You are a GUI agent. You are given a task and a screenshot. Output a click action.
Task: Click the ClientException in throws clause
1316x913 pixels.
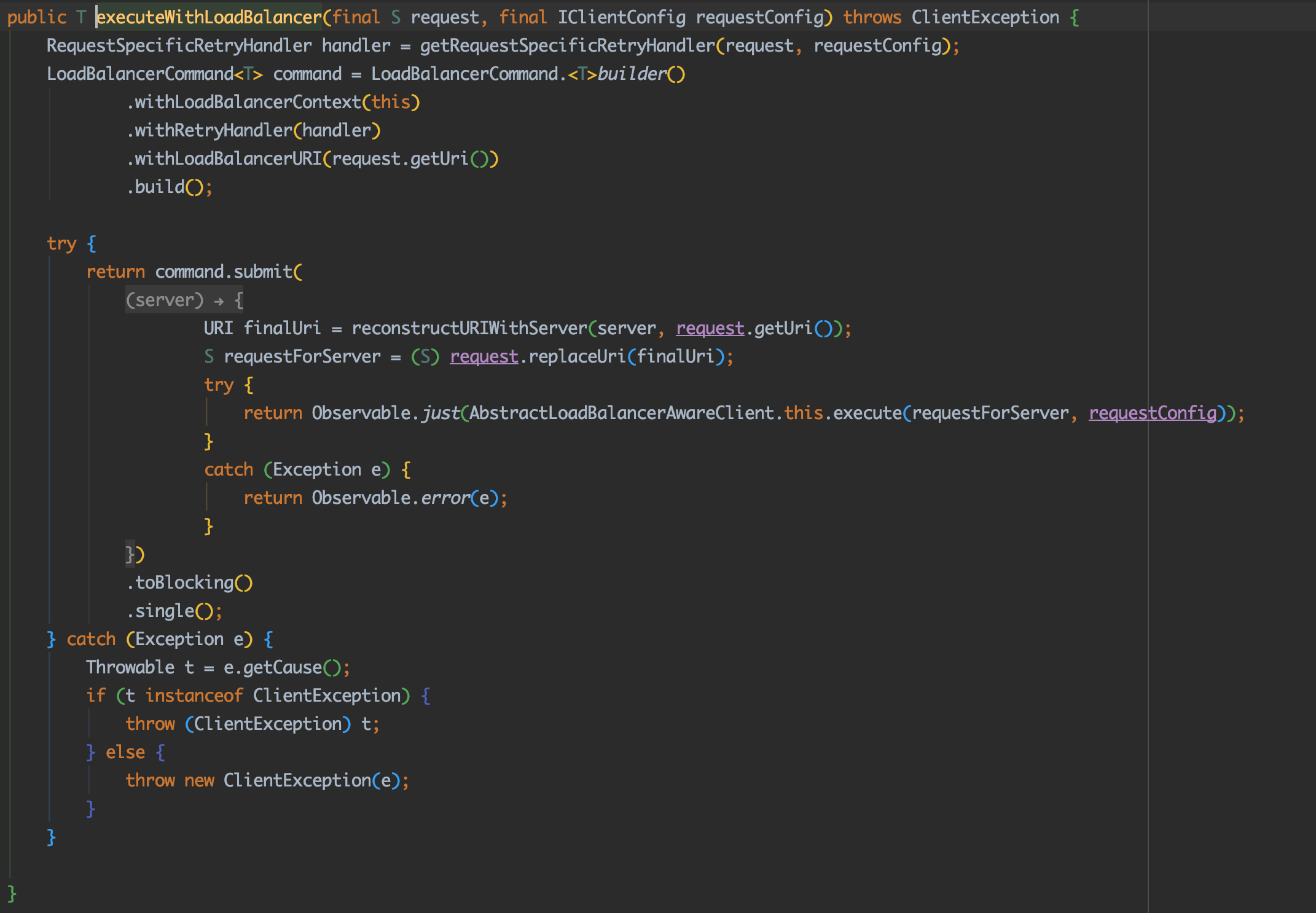[x=985, y=17]
